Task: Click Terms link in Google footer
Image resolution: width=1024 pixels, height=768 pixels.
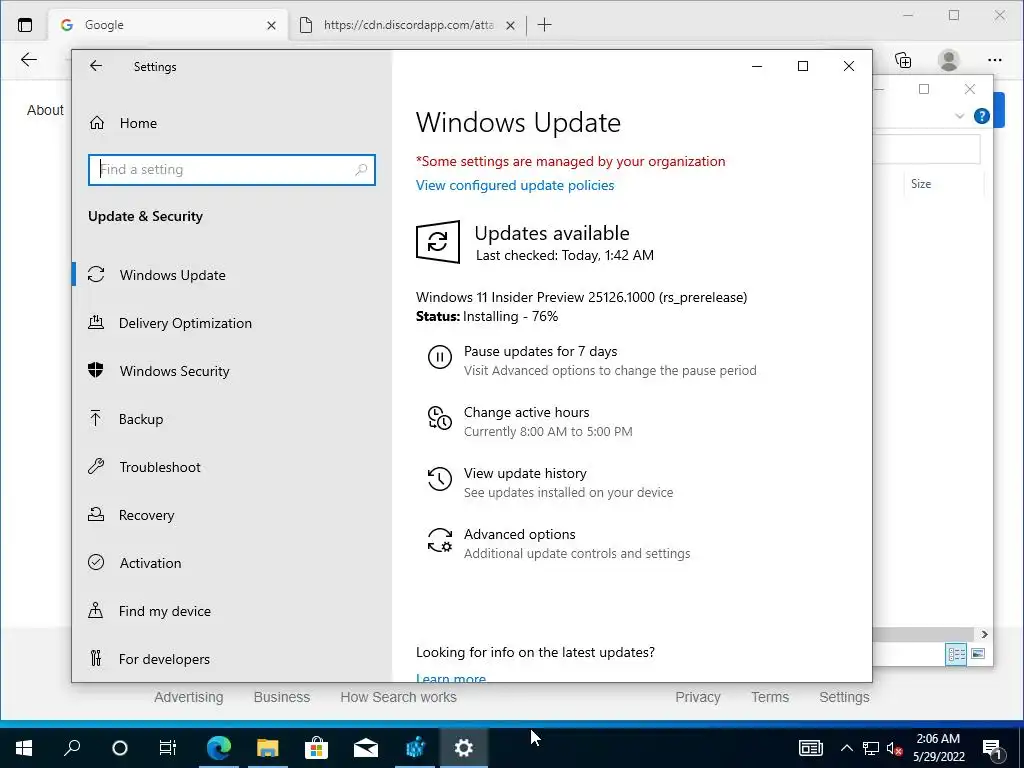Action: point(770,697)
